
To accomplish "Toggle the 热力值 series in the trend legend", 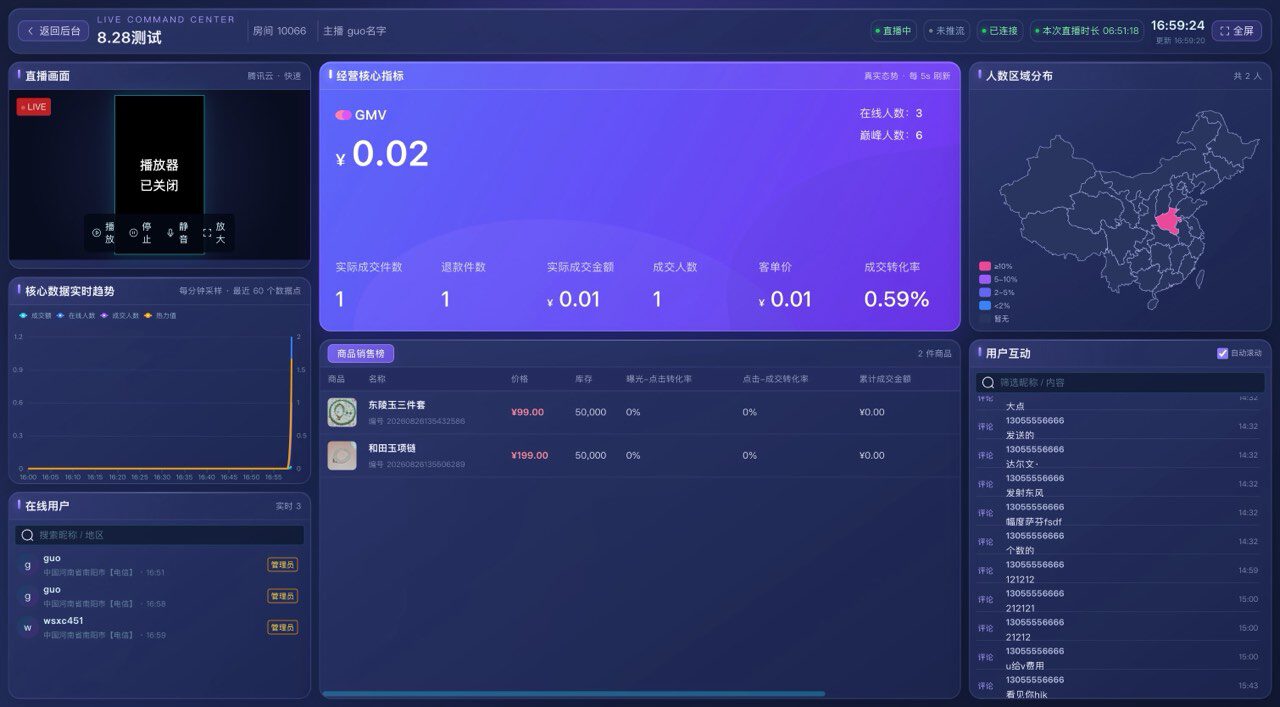I will coord(160,315).
